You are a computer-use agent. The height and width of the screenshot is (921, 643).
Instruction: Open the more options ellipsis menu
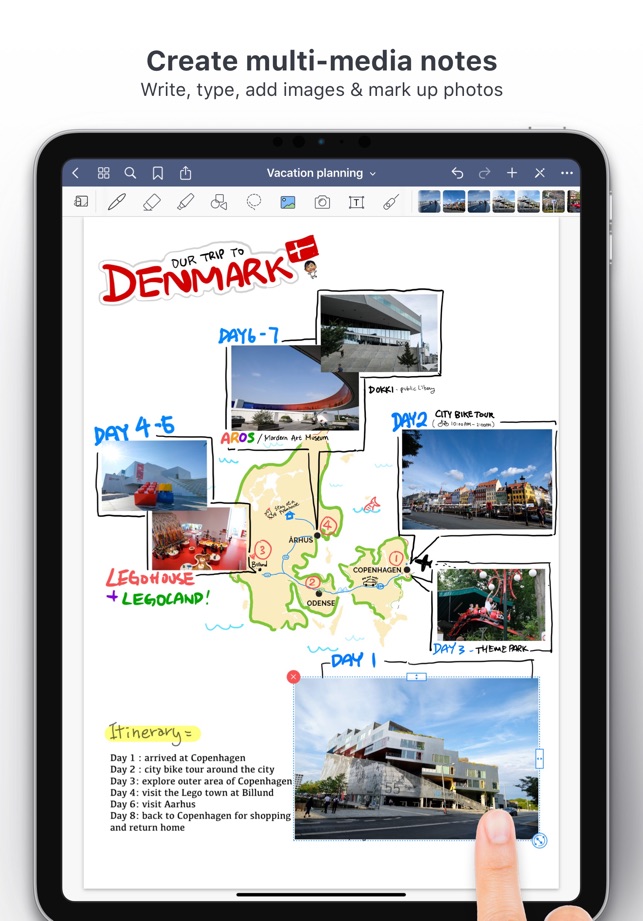click(x=567, y=173)
